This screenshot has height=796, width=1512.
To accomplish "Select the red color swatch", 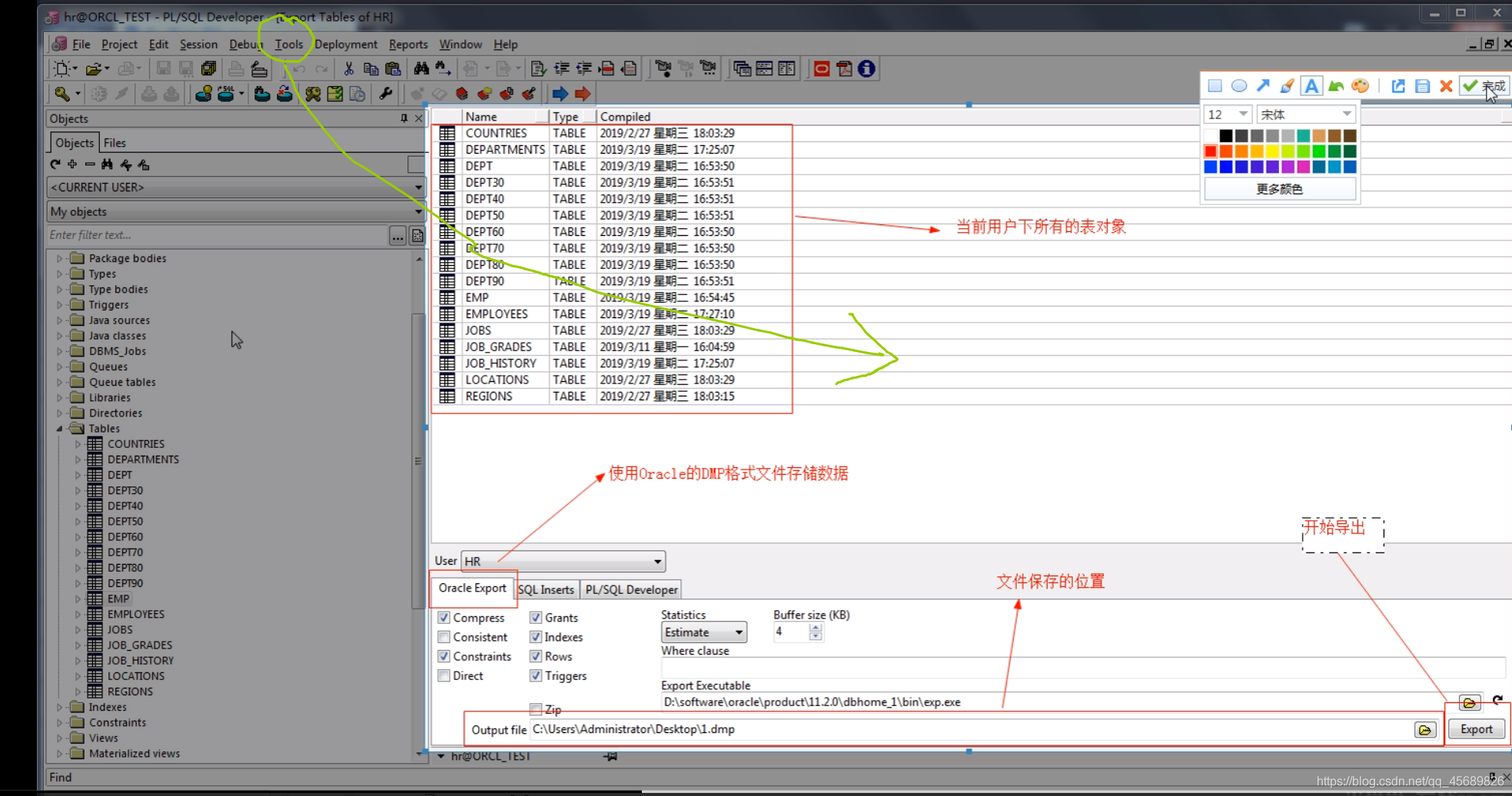I will point(1211,151).
